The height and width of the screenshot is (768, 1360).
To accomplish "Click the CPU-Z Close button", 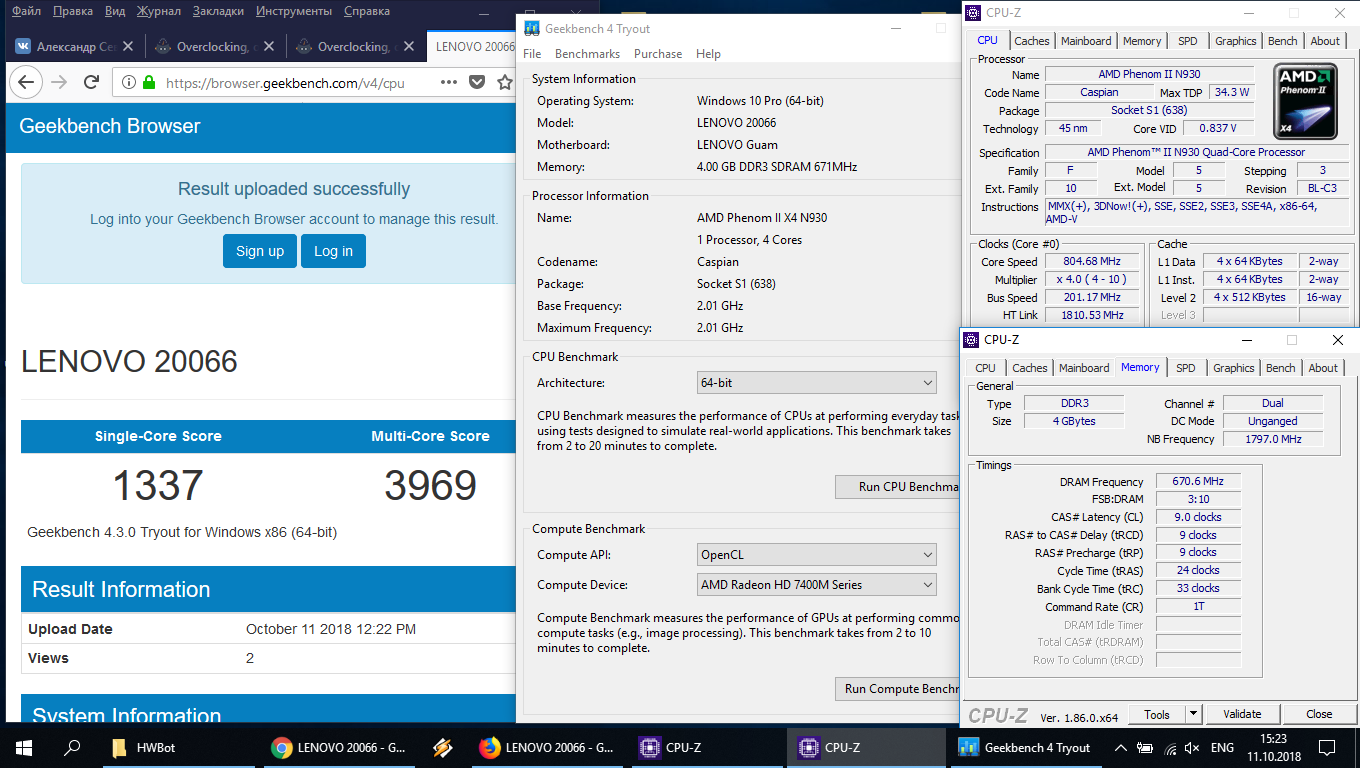I will pos(1319,714).
